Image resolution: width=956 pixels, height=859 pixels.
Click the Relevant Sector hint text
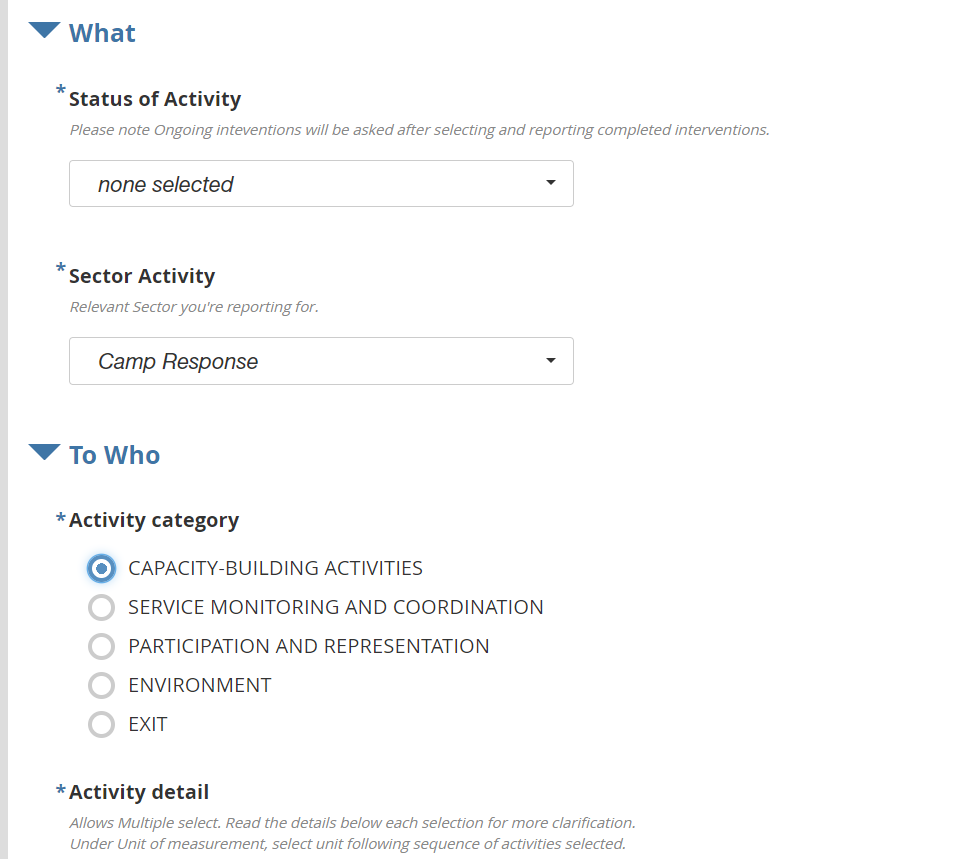tap(194, 307)
